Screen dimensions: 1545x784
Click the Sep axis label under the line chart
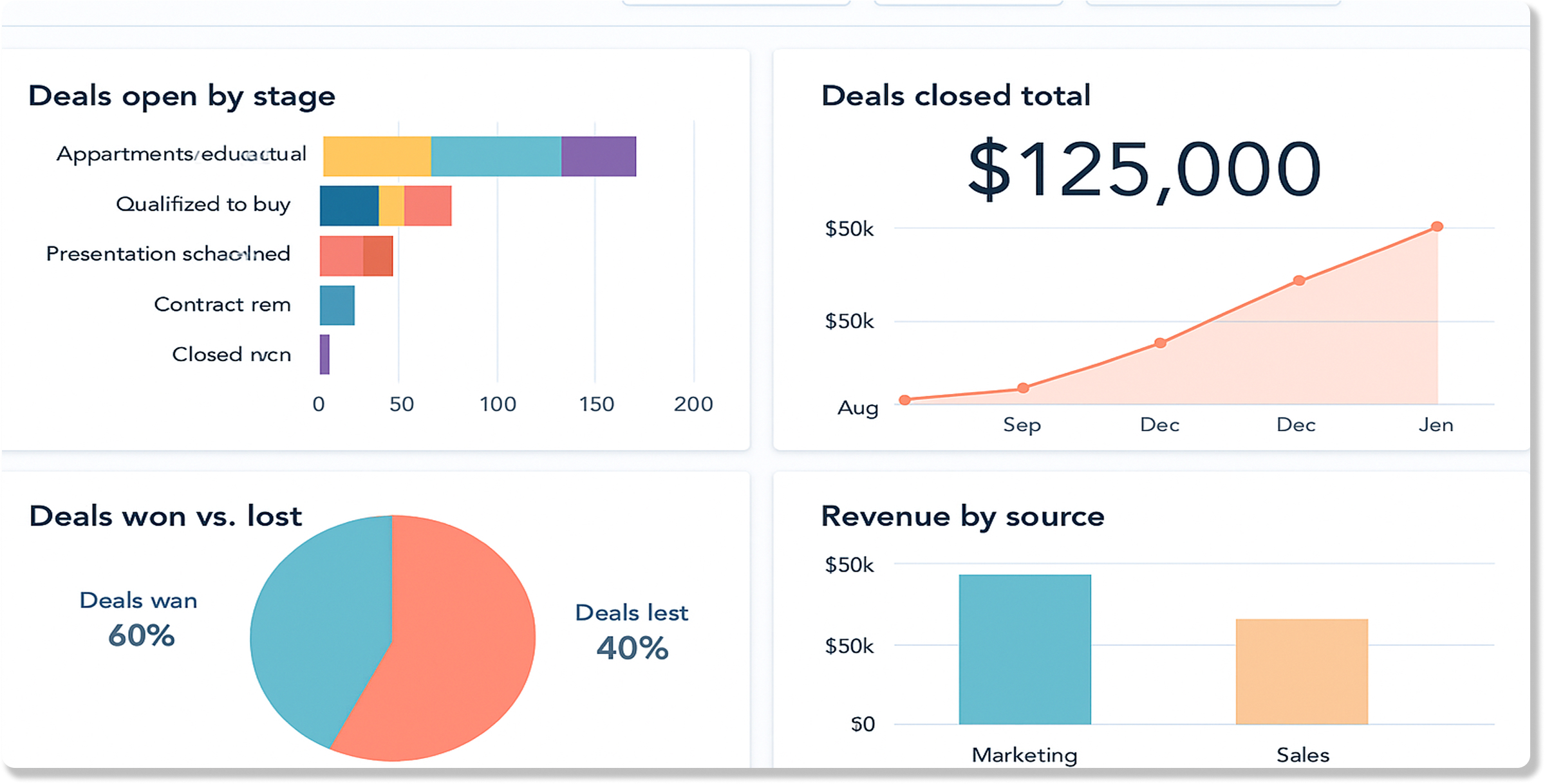click(x=1024, y=425)
